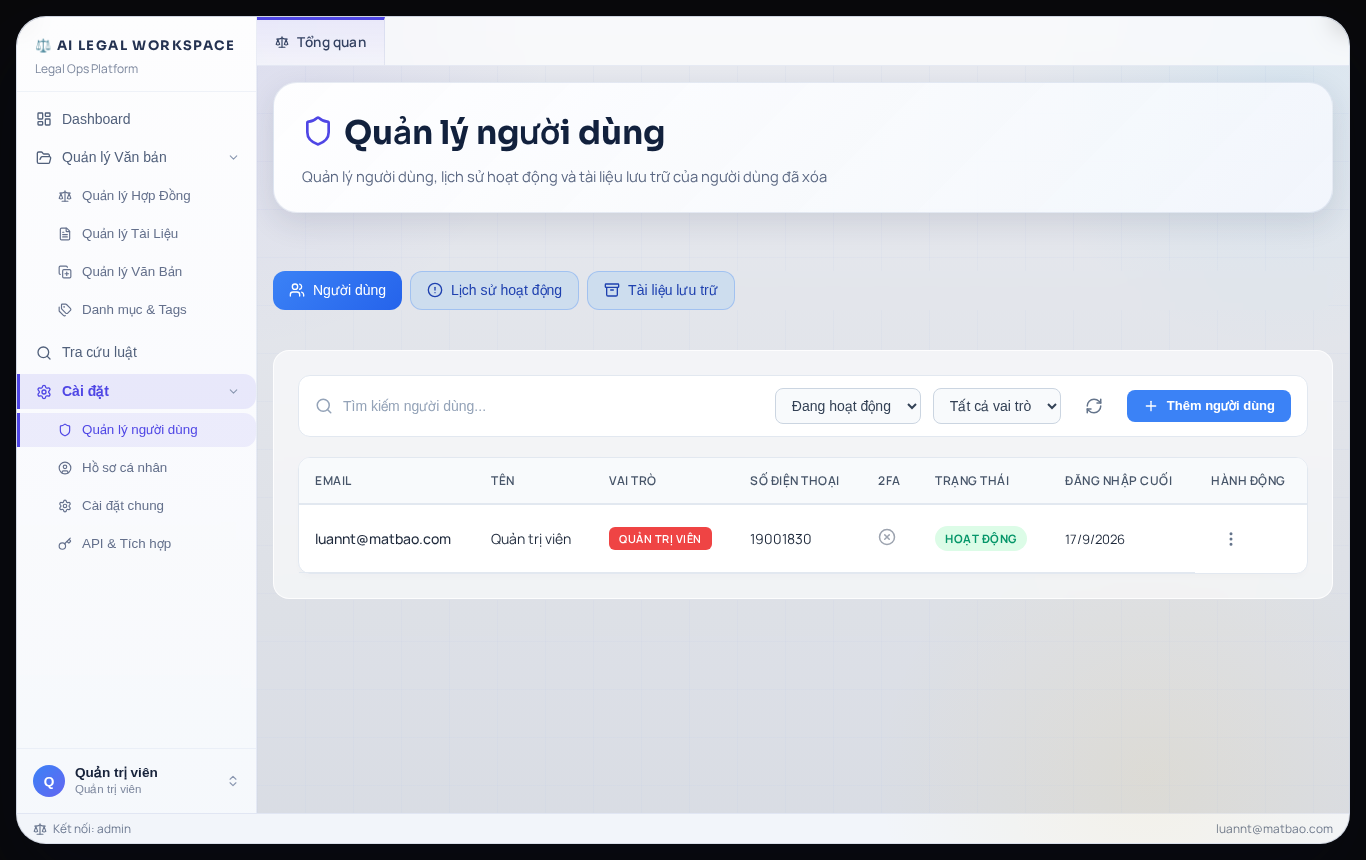1366x860 pixels.
Task: Click the Q avatar in the sidebar footer
Action: click(49, 781)
